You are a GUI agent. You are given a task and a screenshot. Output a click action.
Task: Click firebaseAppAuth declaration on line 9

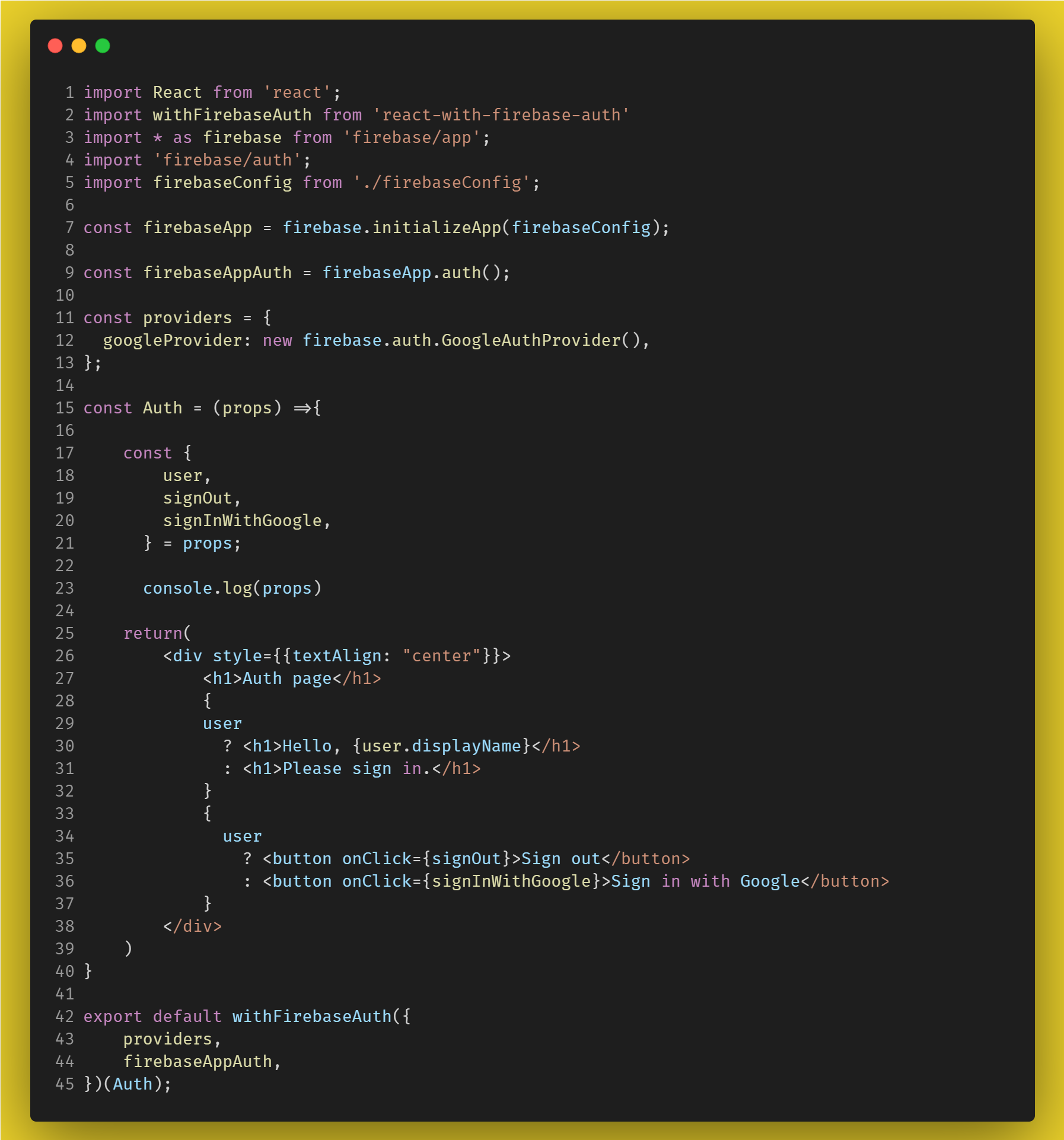217,273
